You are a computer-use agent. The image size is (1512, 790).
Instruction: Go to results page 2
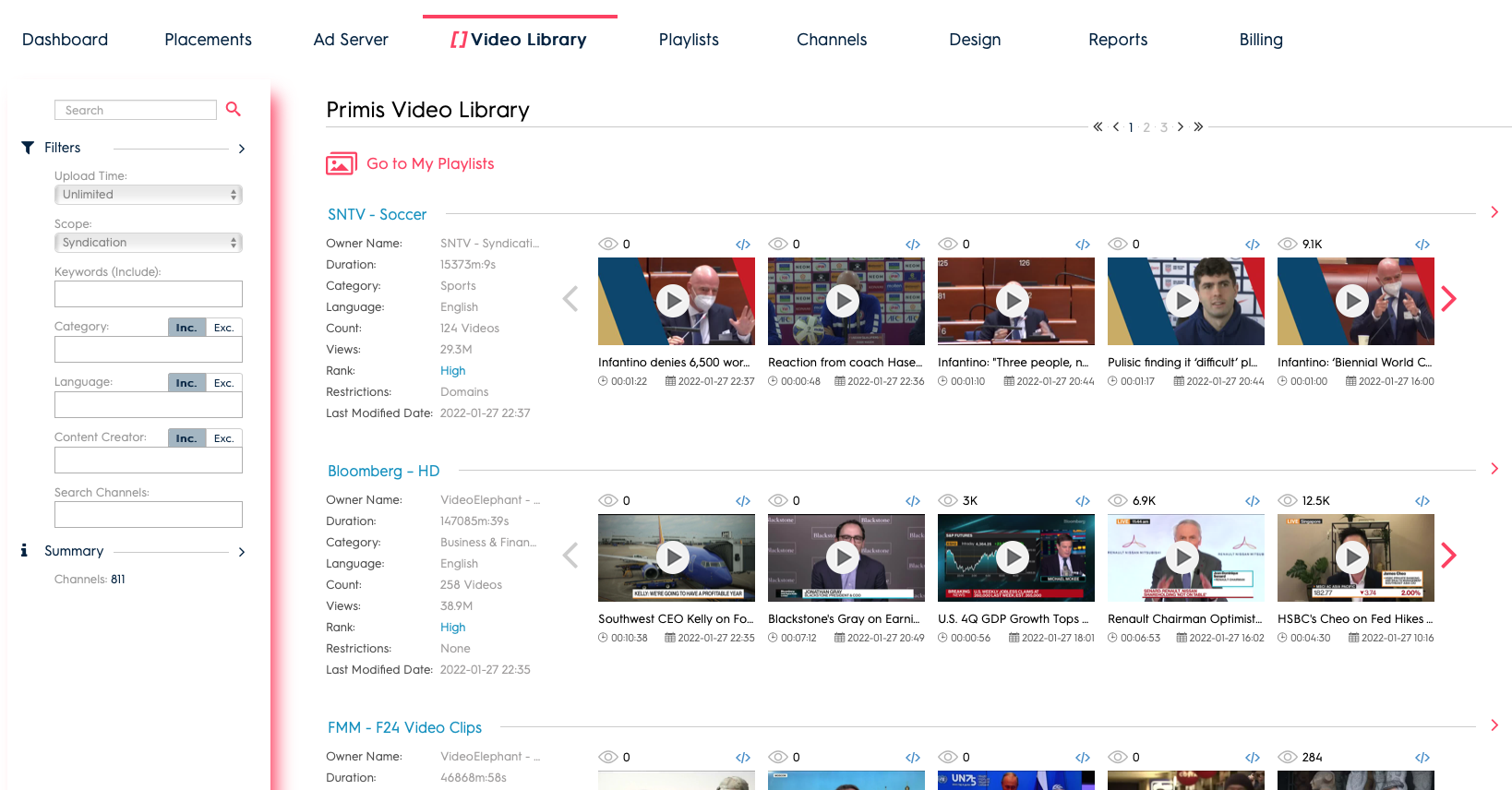pyautogui.click(x=1146, y=127)
